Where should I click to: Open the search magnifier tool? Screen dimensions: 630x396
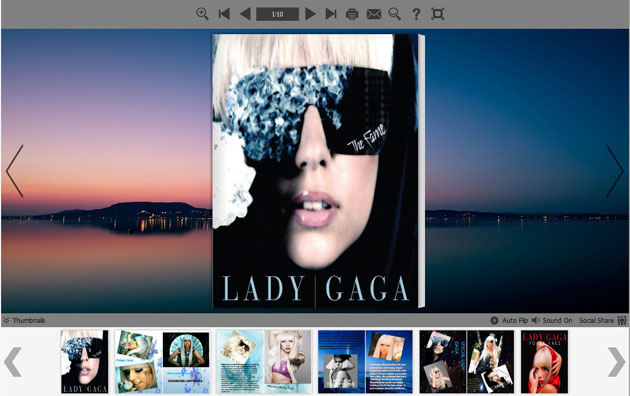pos(395,14)
